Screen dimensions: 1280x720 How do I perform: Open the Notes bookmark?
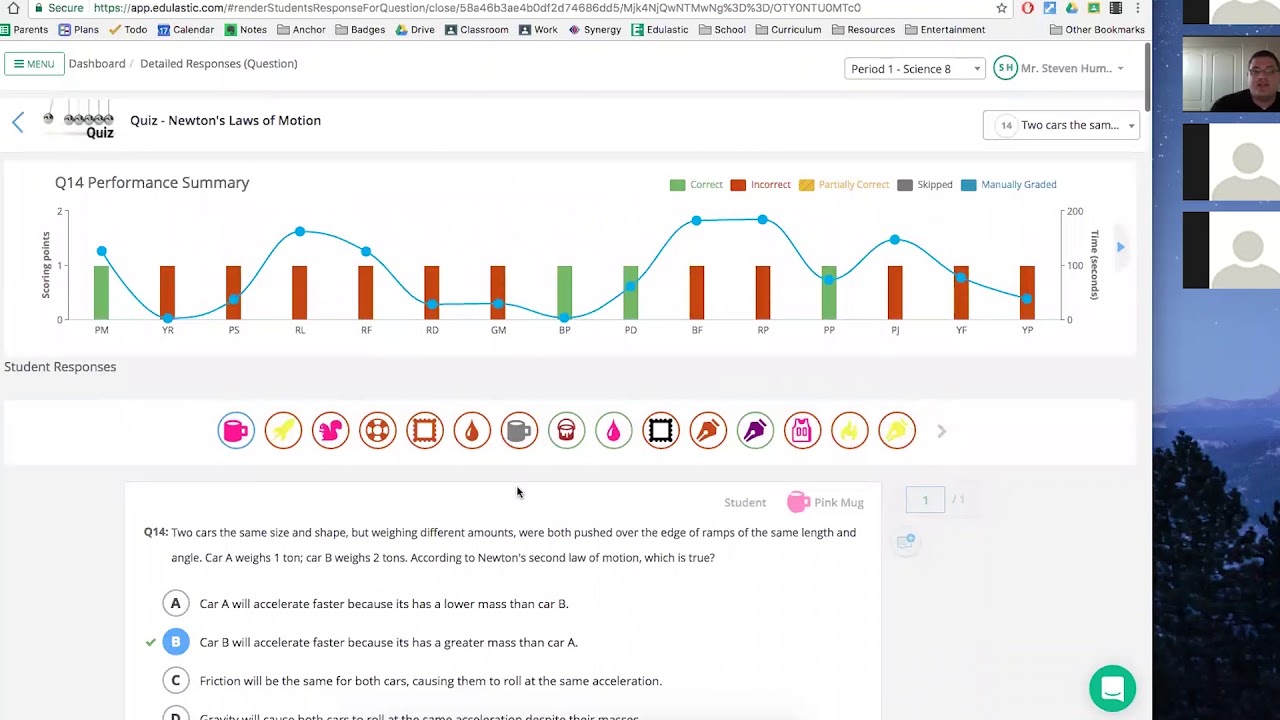click(246, 30)
